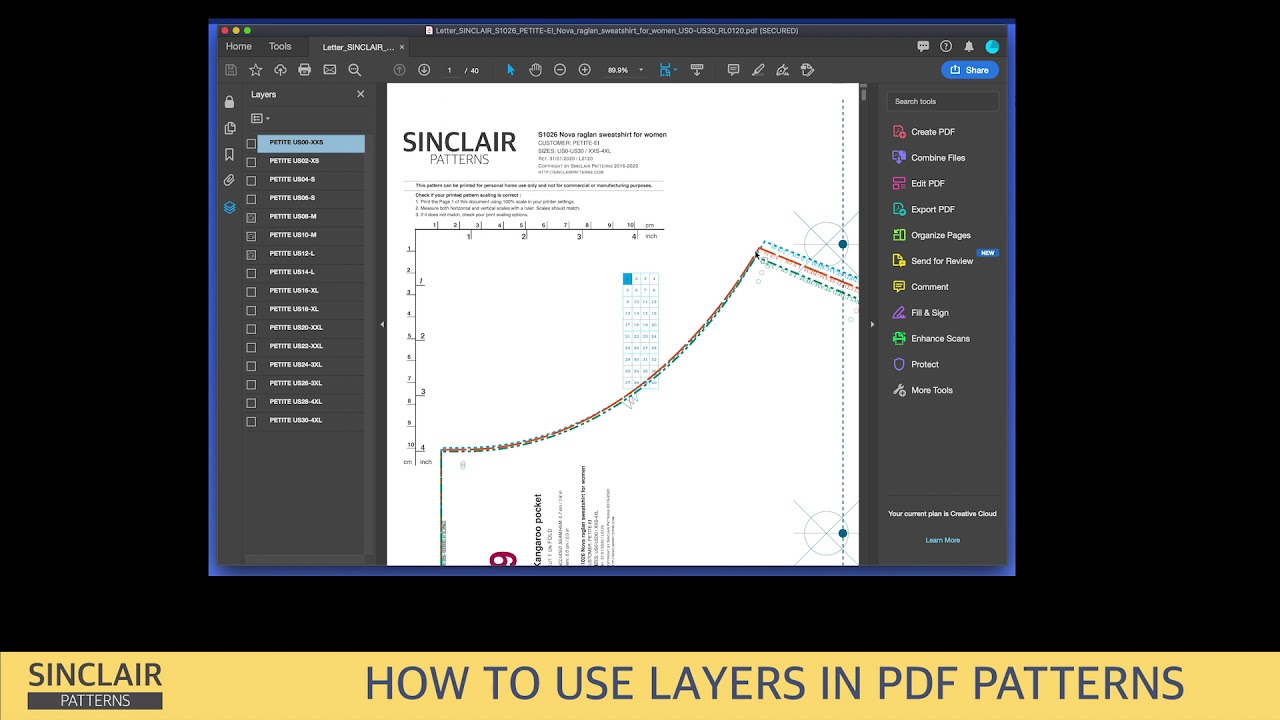Click the current page number field
This screenshot has width=1280, height=720.
pyautogui.click(x=449, y=70)
